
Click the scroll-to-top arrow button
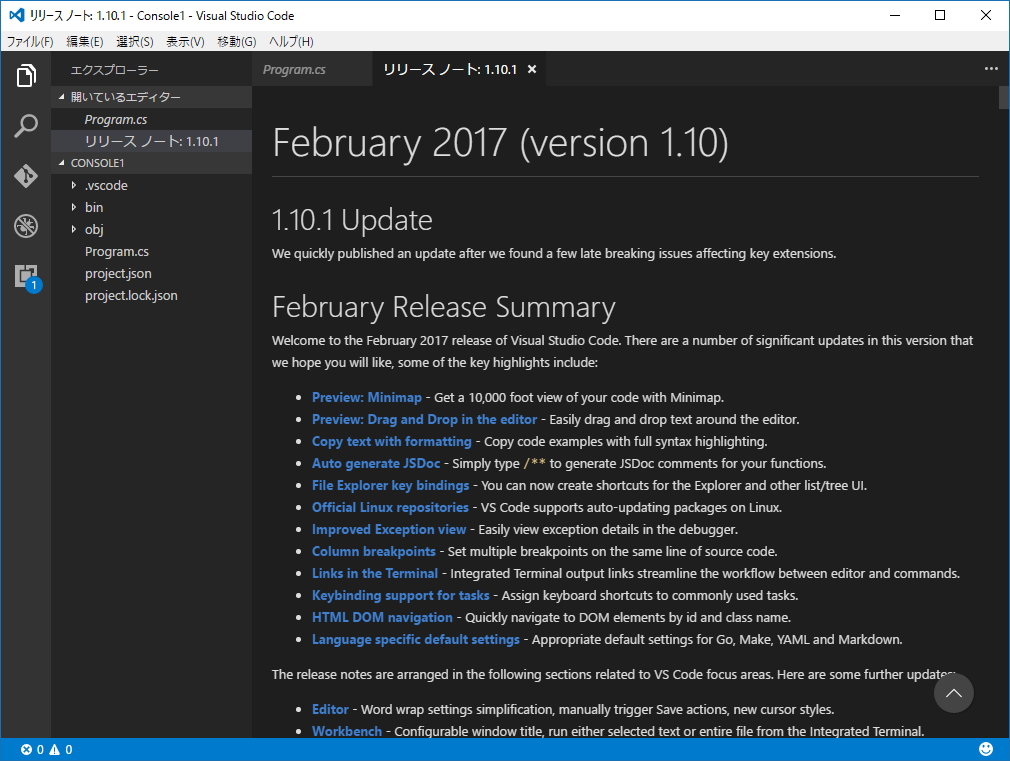pos(953,693)
